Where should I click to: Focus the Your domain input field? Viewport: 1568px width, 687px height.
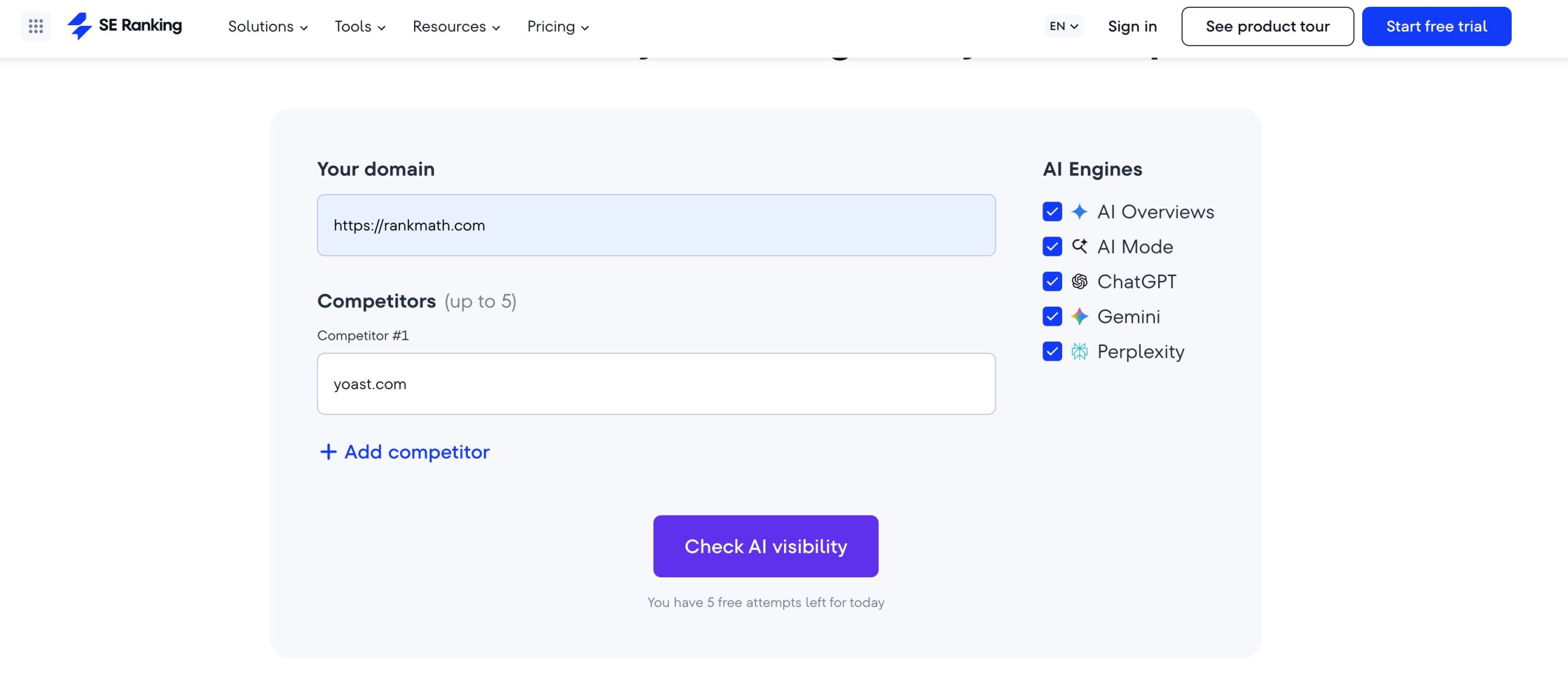[656, 225]
